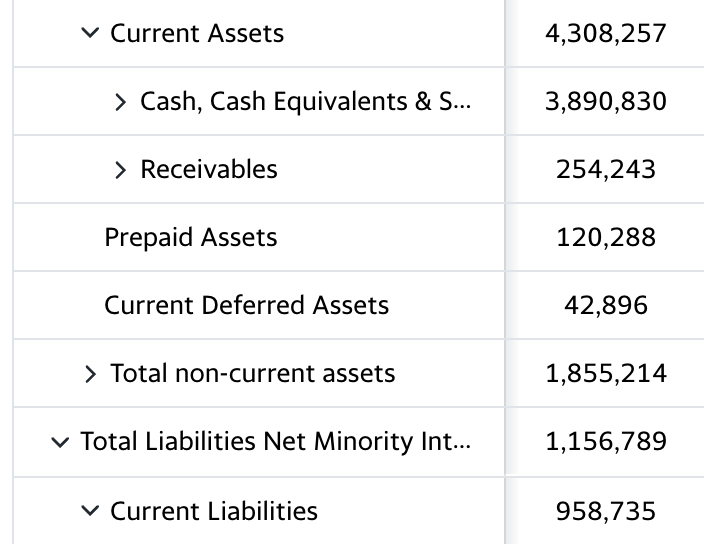Image resolution: width=704 pixels, height=544 pixels.
Task: Select the 254,243 receivables value
Action: tap(606, 170)
